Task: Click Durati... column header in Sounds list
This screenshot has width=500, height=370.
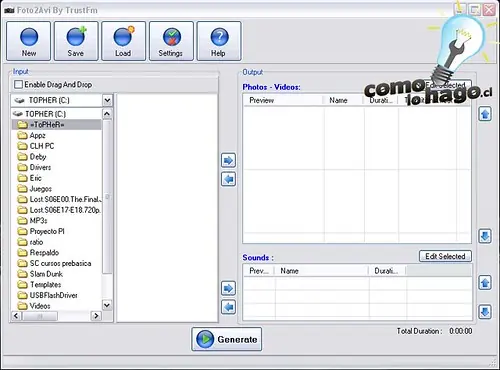Action: click(x=387, y=271)
